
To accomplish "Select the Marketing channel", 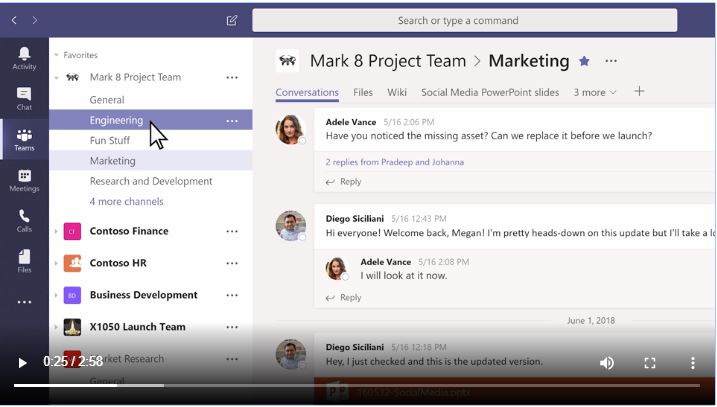I will (151, 161).
